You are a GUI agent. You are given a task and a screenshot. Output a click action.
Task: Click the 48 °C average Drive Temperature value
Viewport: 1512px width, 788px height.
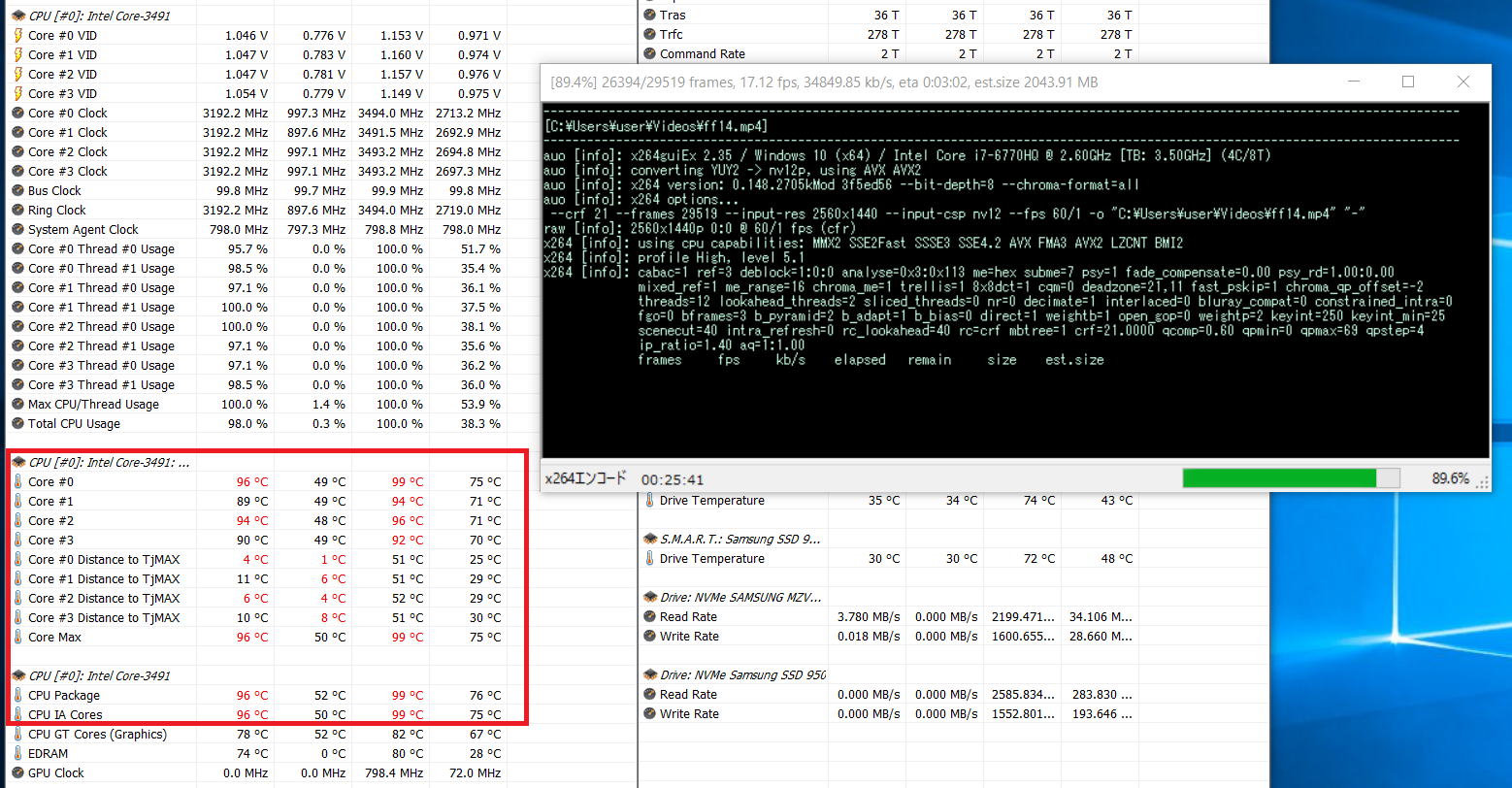coord(1116,558)
